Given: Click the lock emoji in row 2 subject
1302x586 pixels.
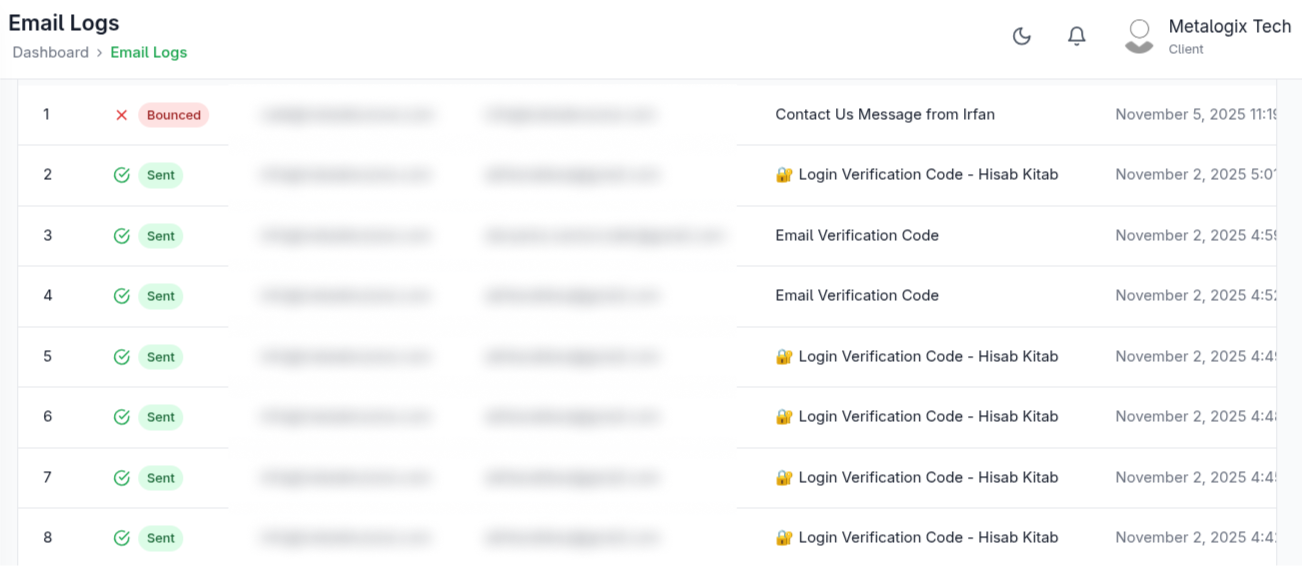Looking at the screenshot, I should click(784, 175).
